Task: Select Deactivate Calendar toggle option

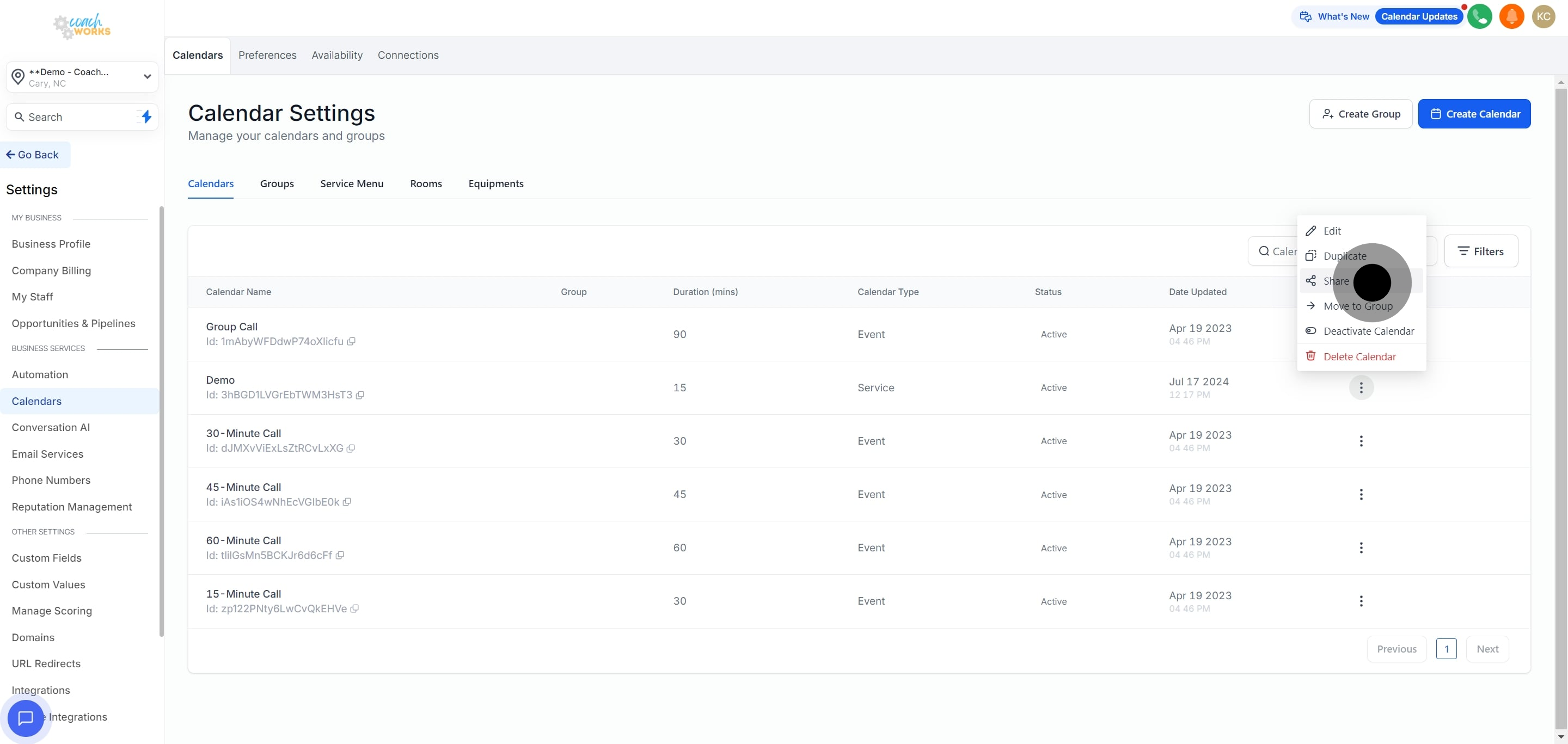Action: 1368,331
